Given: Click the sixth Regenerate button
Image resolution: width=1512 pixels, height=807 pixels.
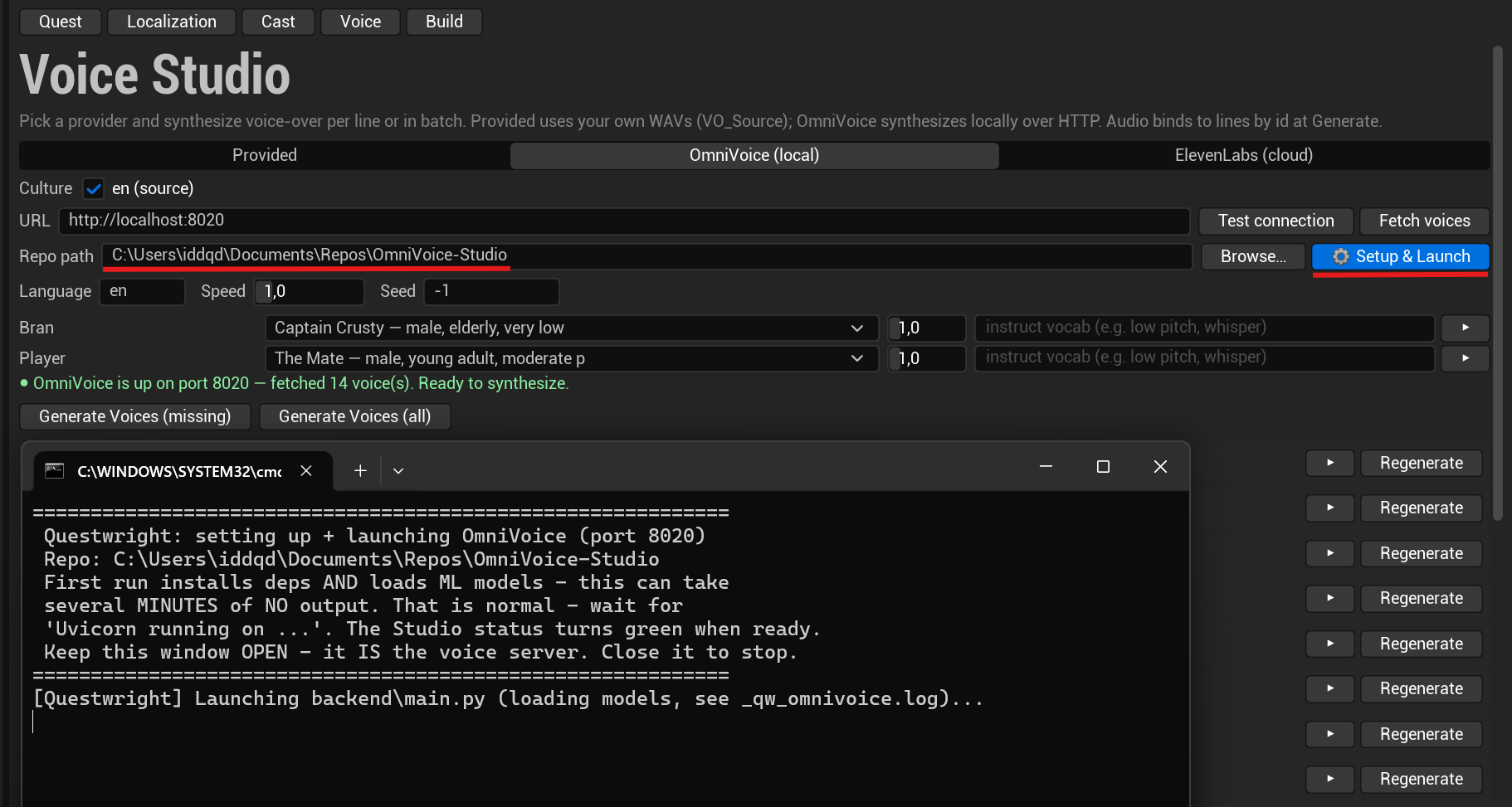Looking at the screenshot, I should (x=1421, y=688).
